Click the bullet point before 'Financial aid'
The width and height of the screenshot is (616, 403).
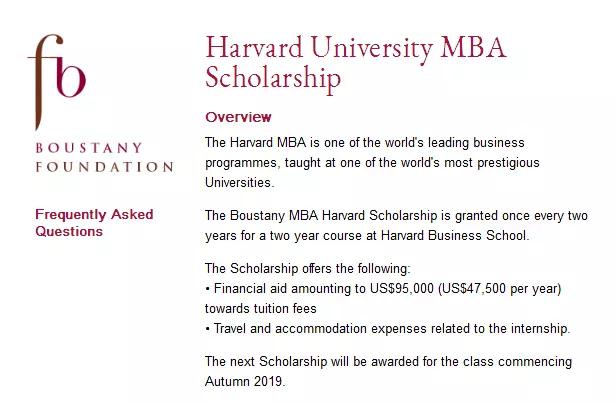208,289
